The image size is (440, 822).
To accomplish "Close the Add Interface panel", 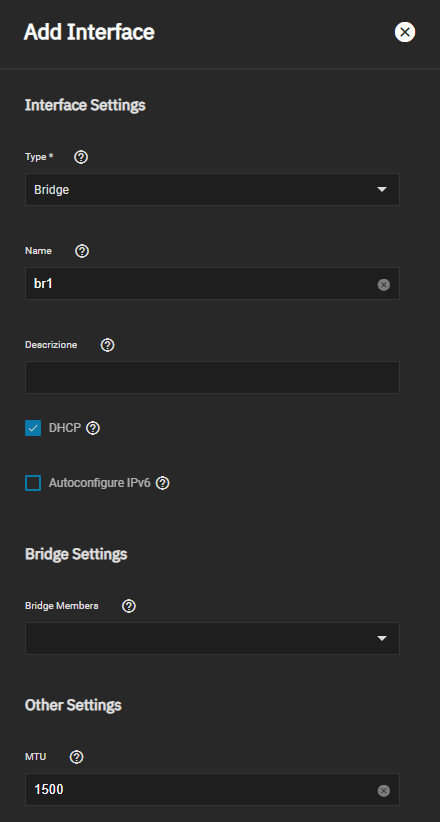I will coord(405,33).
